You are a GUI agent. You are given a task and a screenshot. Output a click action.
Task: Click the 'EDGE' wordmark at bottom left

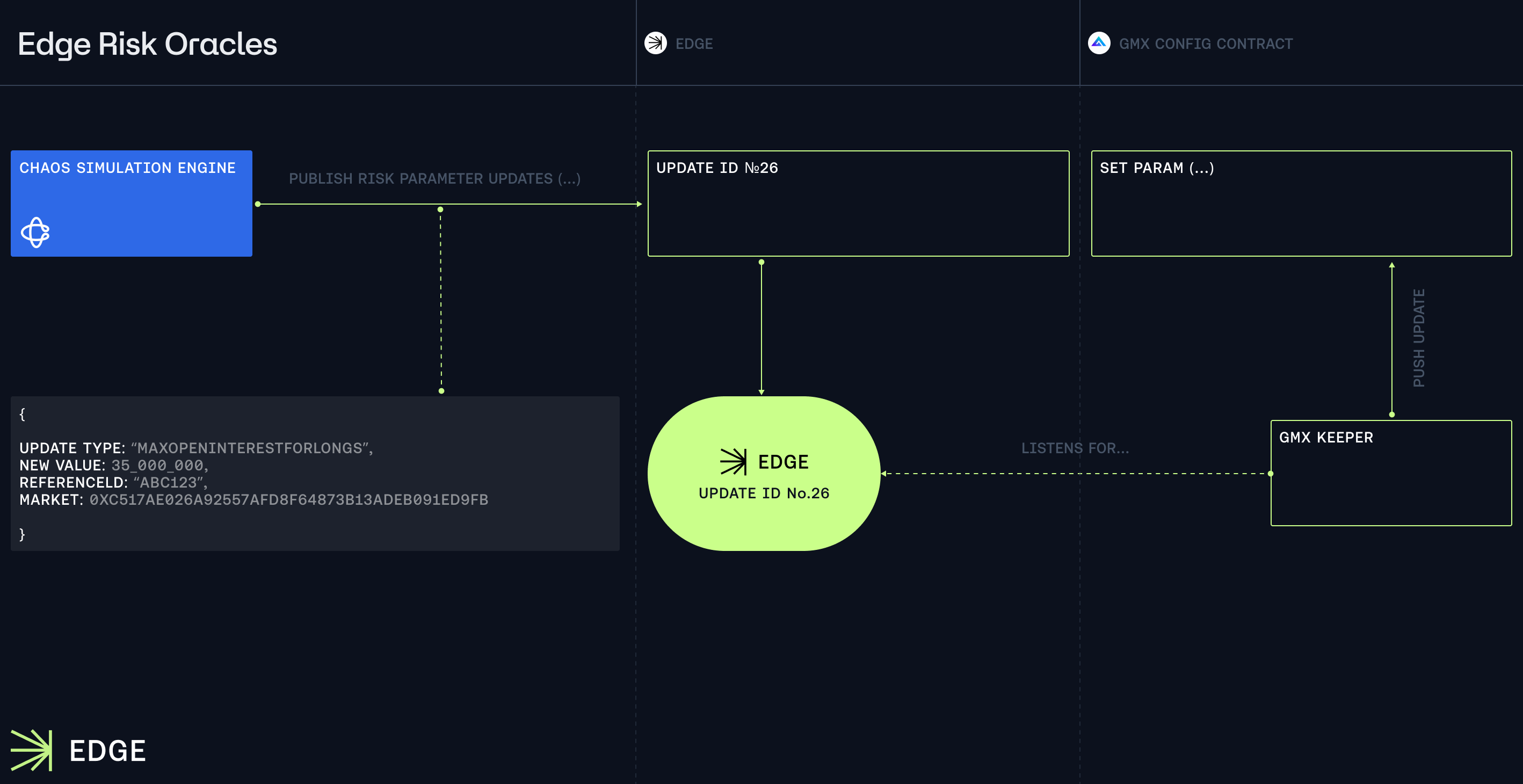point(107,751)
